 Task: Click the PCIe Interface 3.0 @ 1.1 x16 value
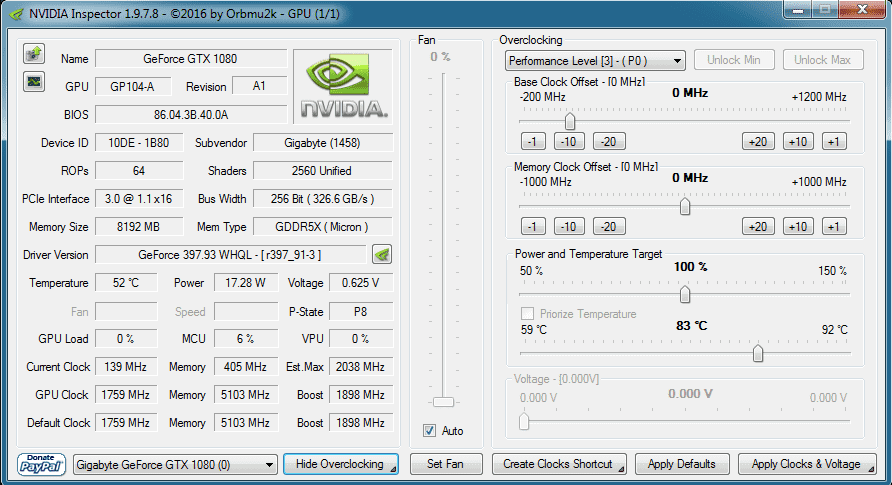139,199
